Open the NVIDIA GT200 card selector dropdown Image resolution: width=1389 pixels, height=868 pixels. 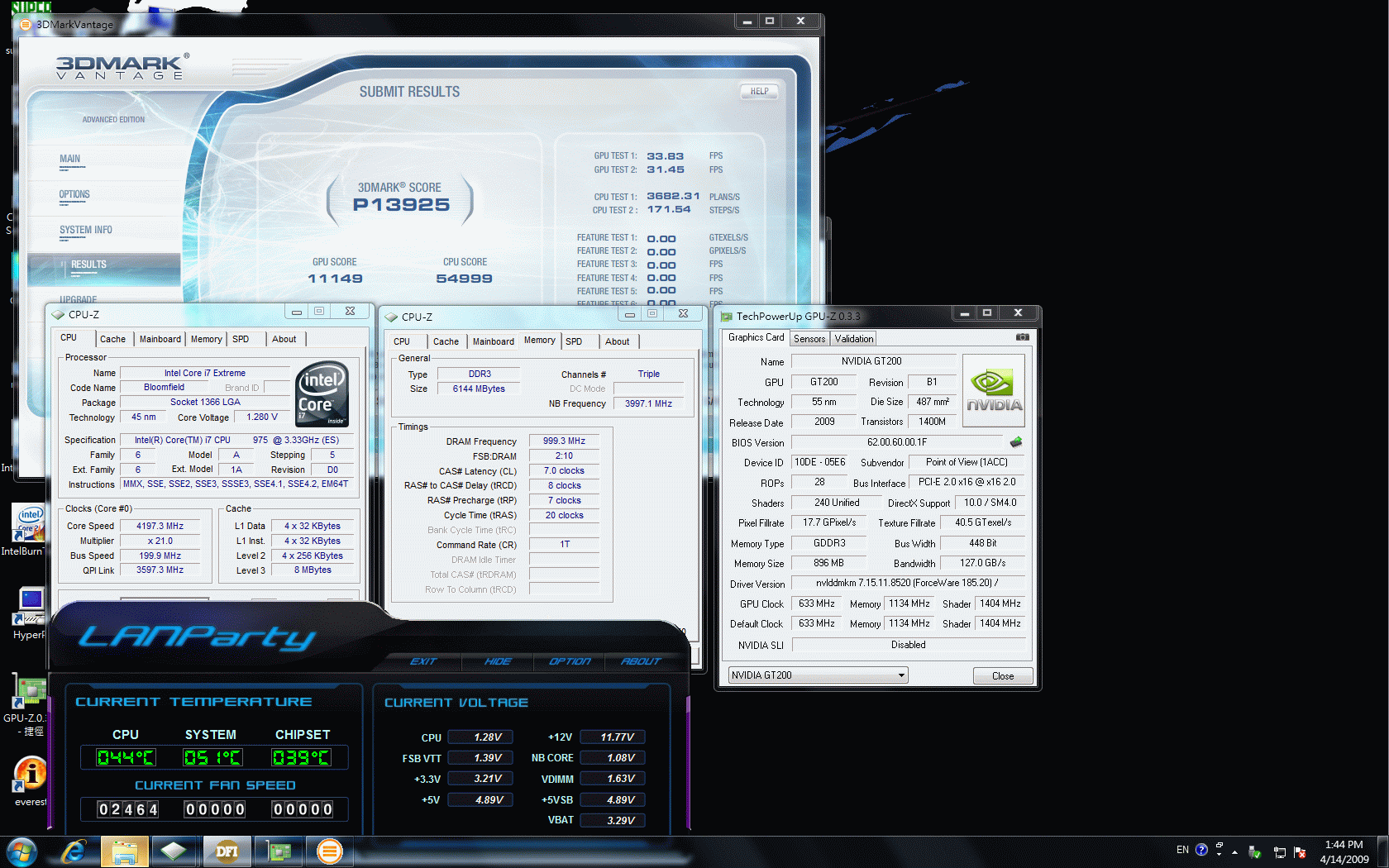[818, 675]
